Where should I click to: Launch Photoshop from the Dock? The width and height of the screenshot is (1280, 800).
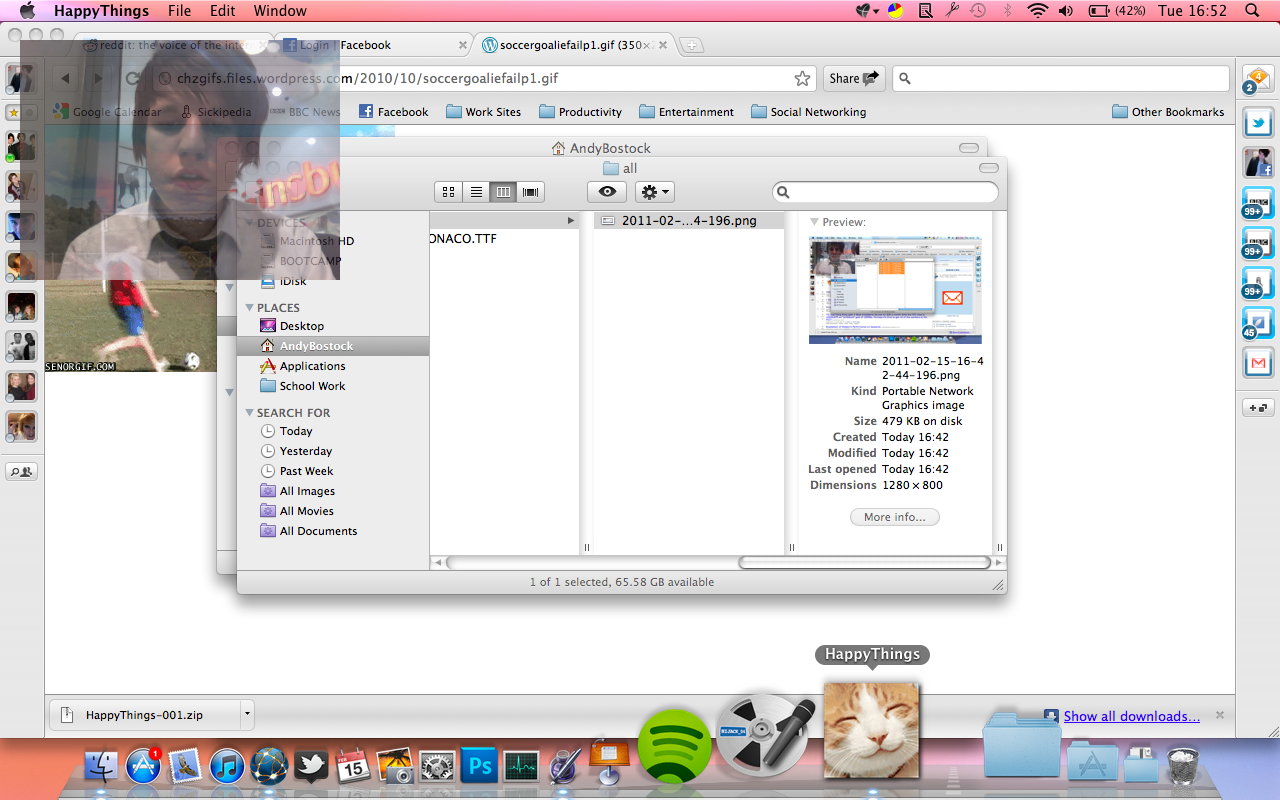[x=479, y=767]
